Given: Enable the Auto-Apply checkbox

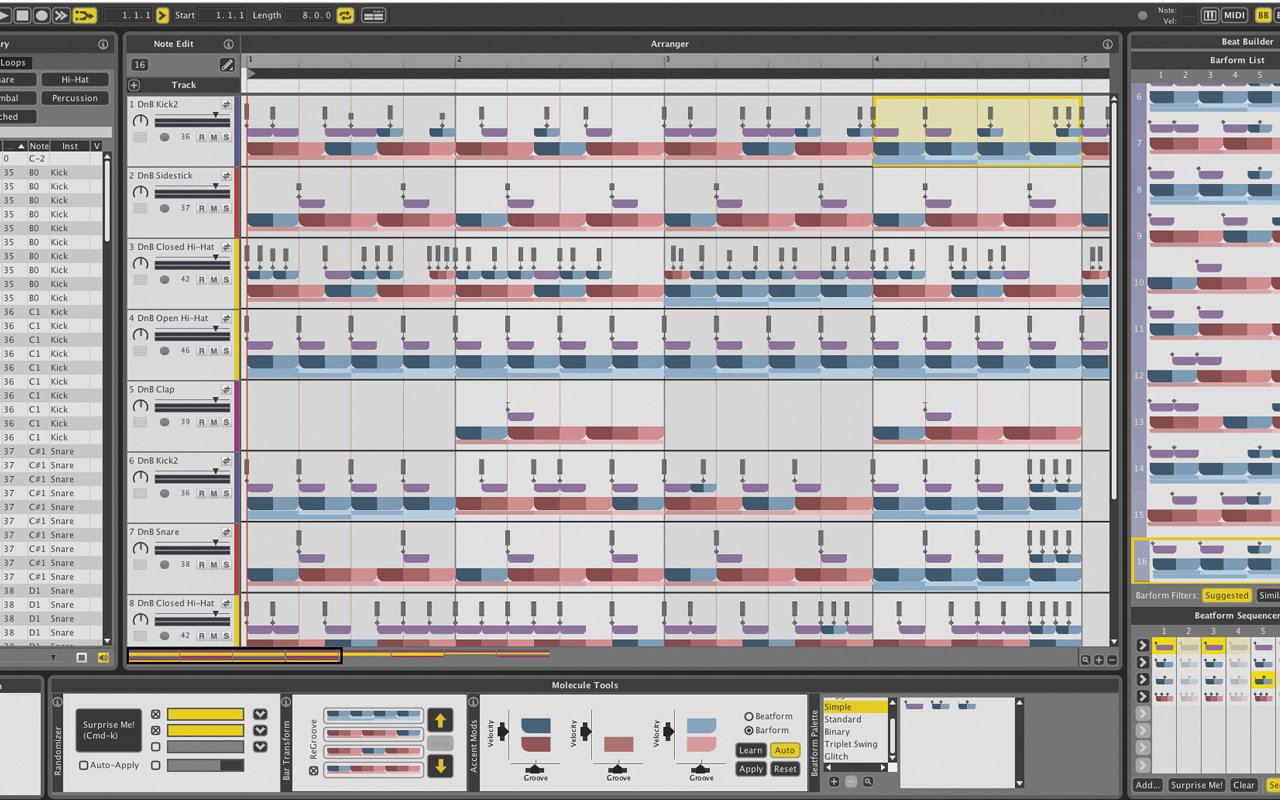Looking at the screenshot, I should [x=84, y=765].
